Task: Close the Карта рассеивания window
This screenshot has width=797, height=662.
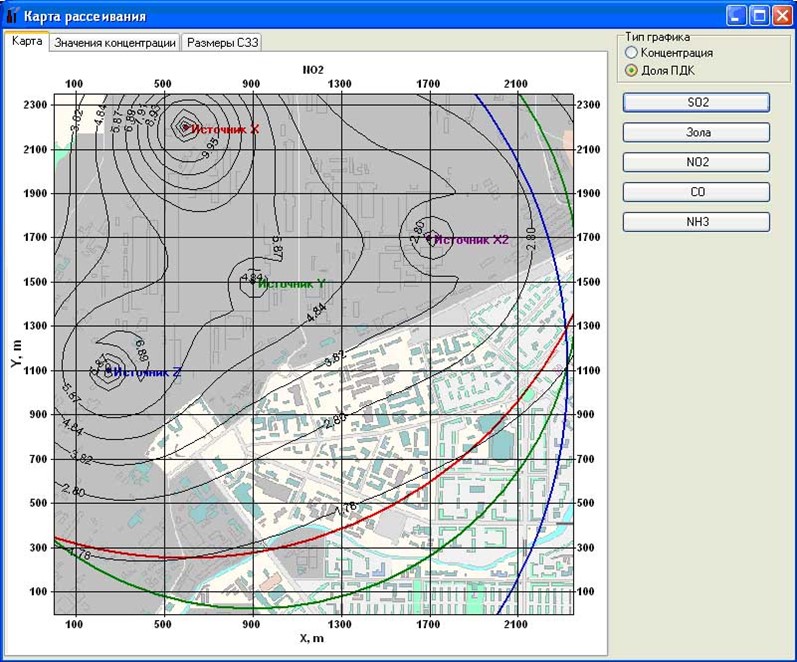Action: pos(780,16)
